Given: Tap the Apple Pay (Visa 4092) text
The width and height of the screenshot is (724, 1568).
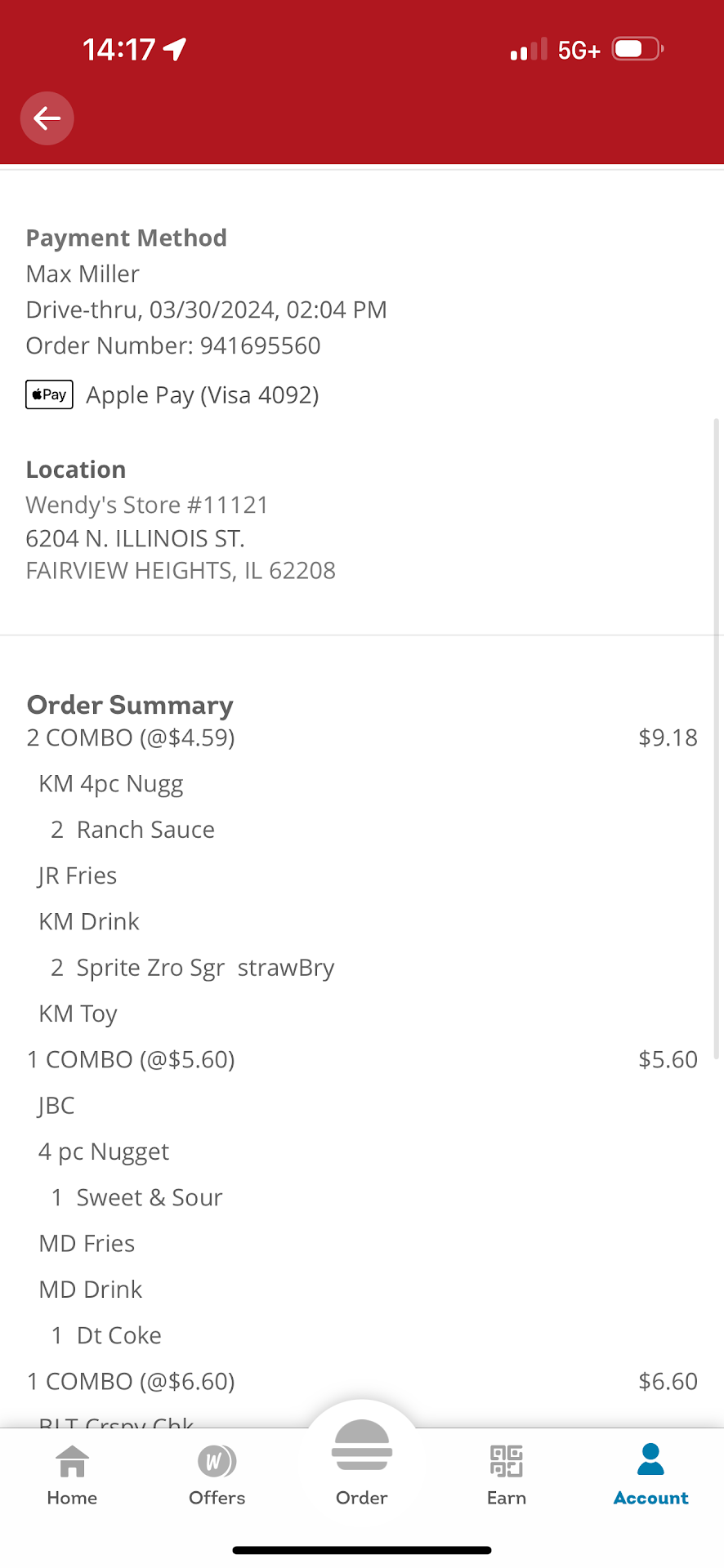Looking at the screenshot, I should (x=203, y=395).
